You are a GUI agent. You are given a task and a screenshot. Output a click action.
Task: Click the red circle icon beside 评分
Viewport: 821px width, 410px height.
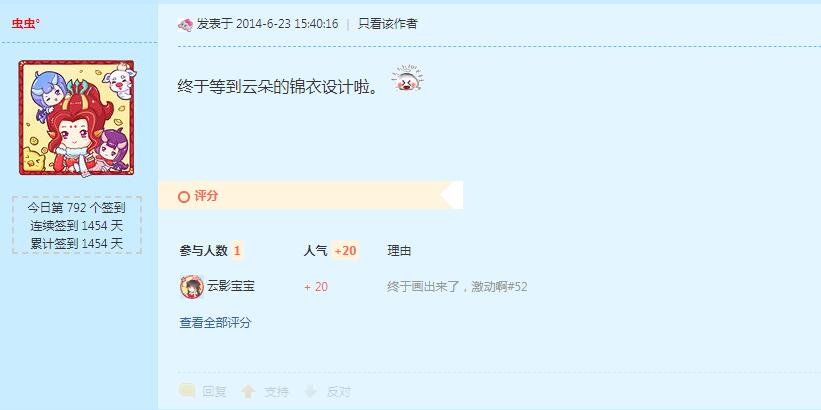click(184, 197)
